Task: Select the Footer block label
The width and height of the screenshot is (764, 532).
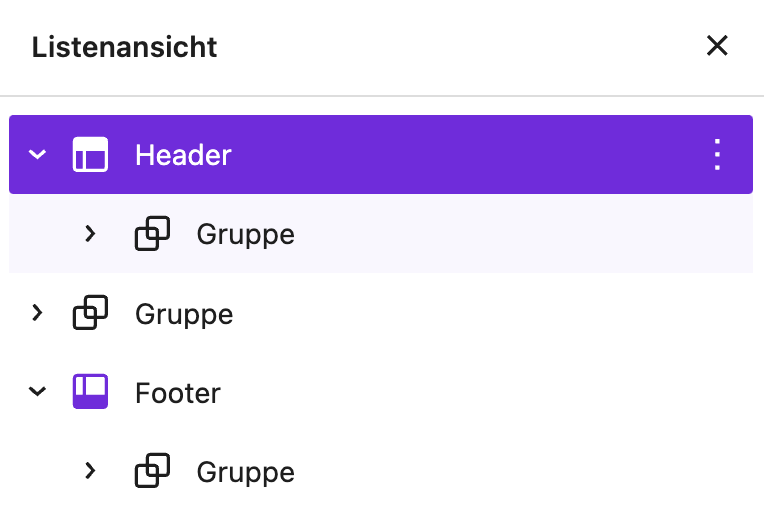Action: pos(178,392)
